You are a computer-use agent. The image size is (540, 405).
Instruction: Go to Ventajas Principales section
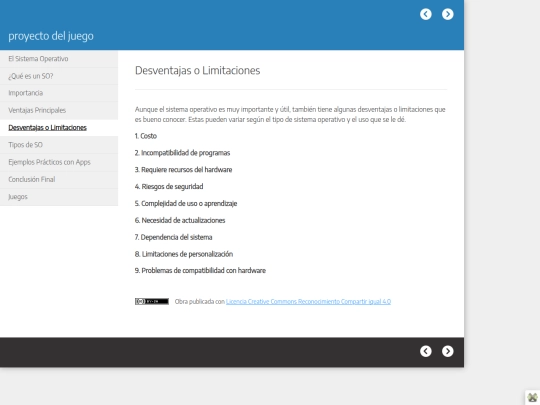[59, 111]
